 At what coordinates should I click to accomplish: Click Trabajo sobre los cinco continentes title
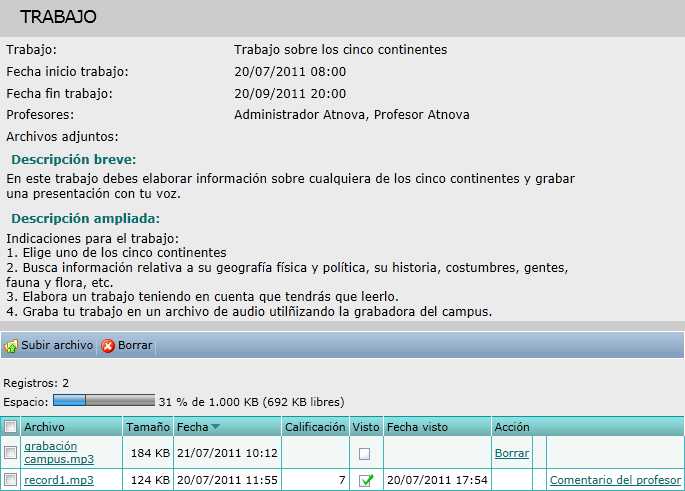(x=340, y=50)
